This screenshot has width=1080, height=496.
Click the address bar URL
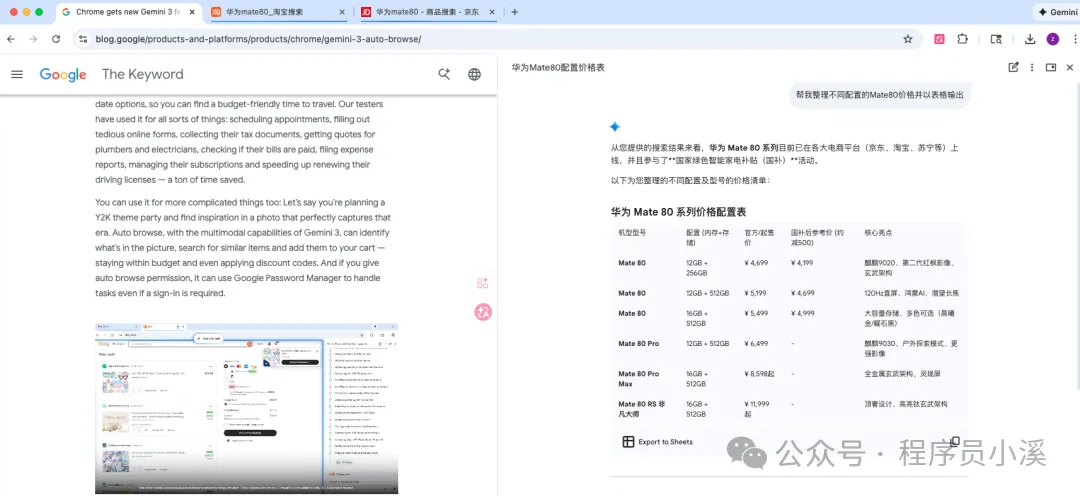(258, 39)
